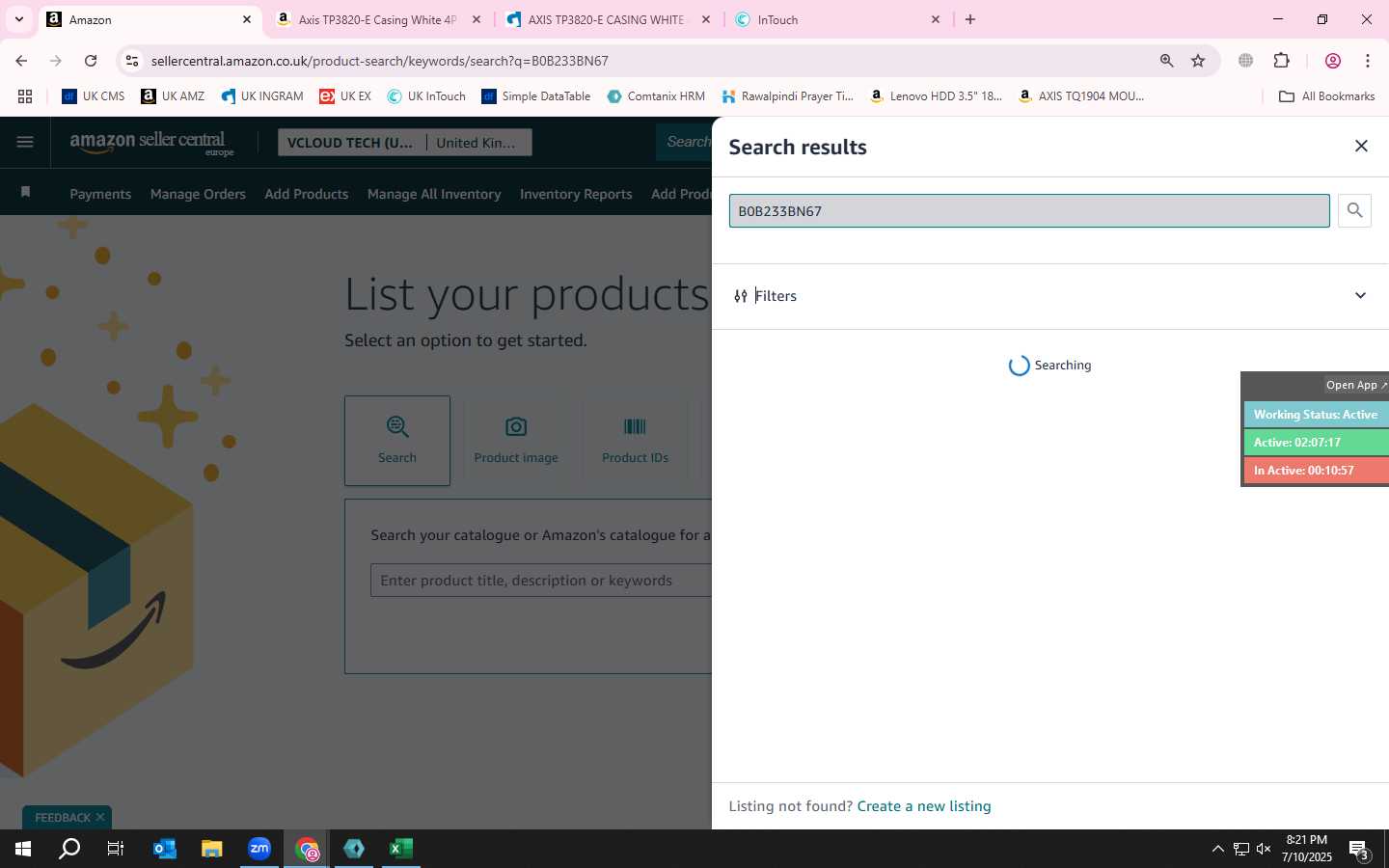
Task: Open the UK InTouch bookmark
Action: (426, 96)
